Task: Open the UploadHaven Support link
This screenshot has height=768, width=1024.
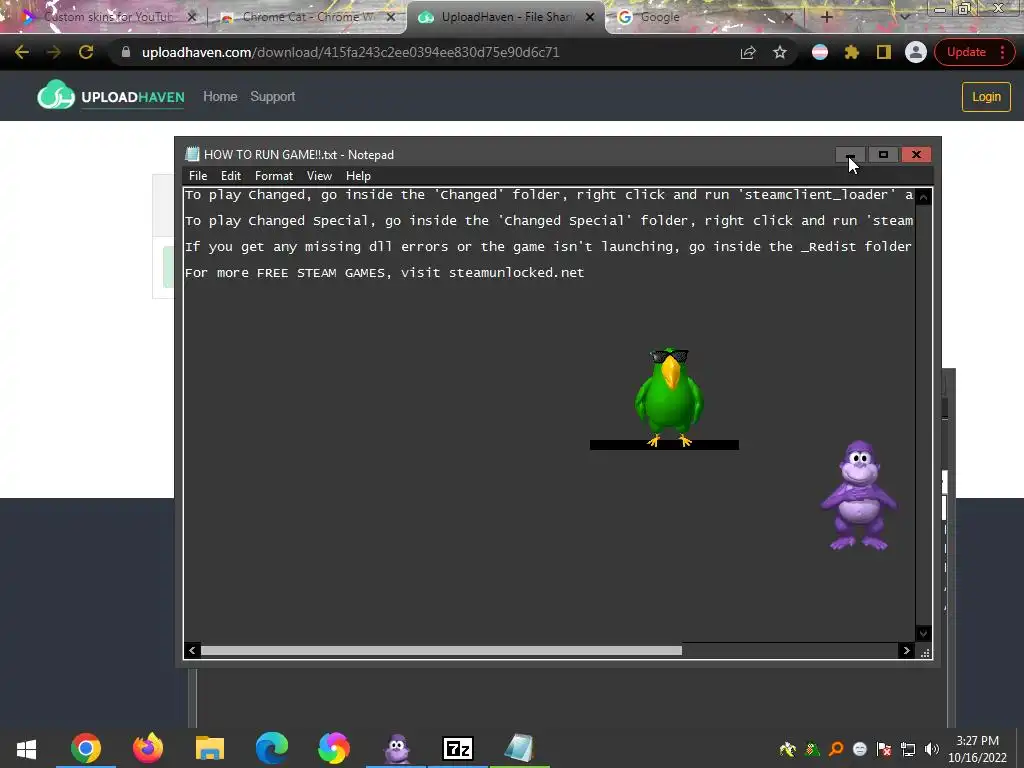Action: 272,97
